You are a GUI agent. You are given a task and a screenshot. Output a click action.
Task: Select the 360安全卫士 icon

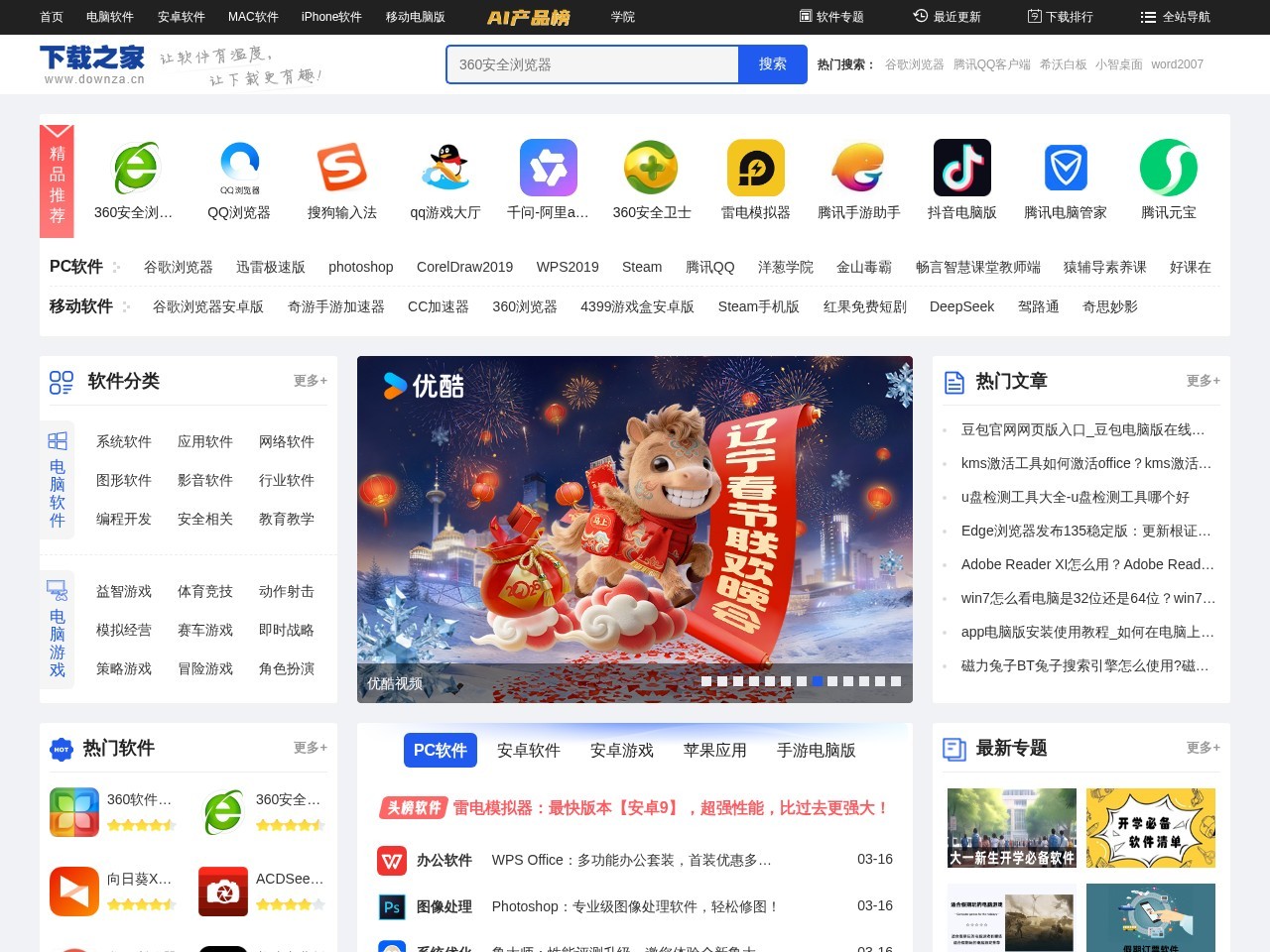coord(652,167)
